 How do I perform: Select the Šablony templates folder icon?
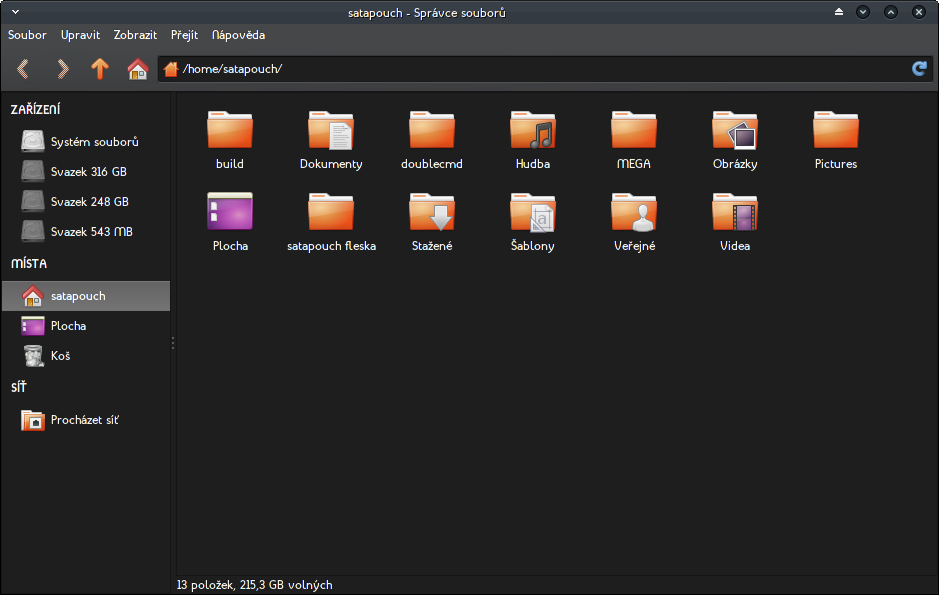coord(533,211)
